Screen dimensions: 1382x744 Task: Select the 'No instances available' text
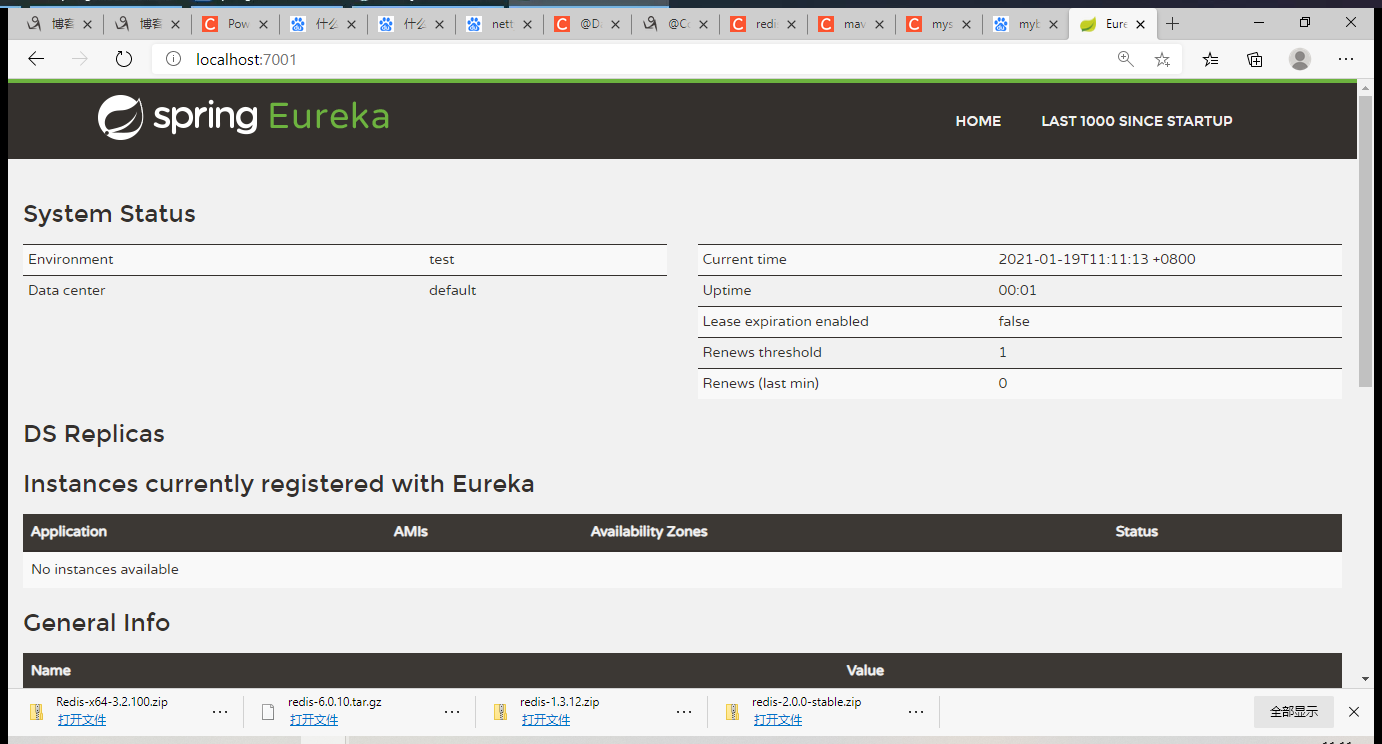point(105,569)
